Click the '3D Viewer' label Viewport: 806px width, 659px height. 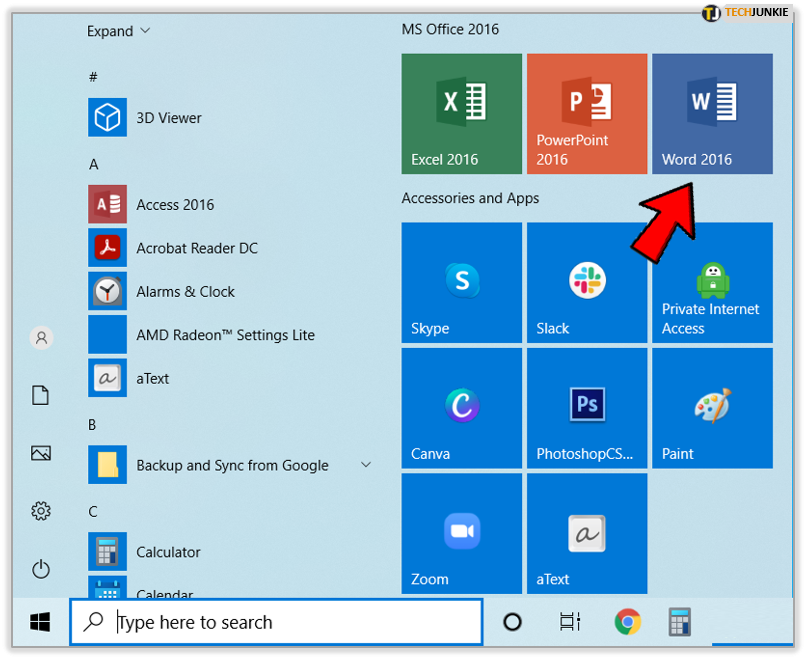(169, 118)
